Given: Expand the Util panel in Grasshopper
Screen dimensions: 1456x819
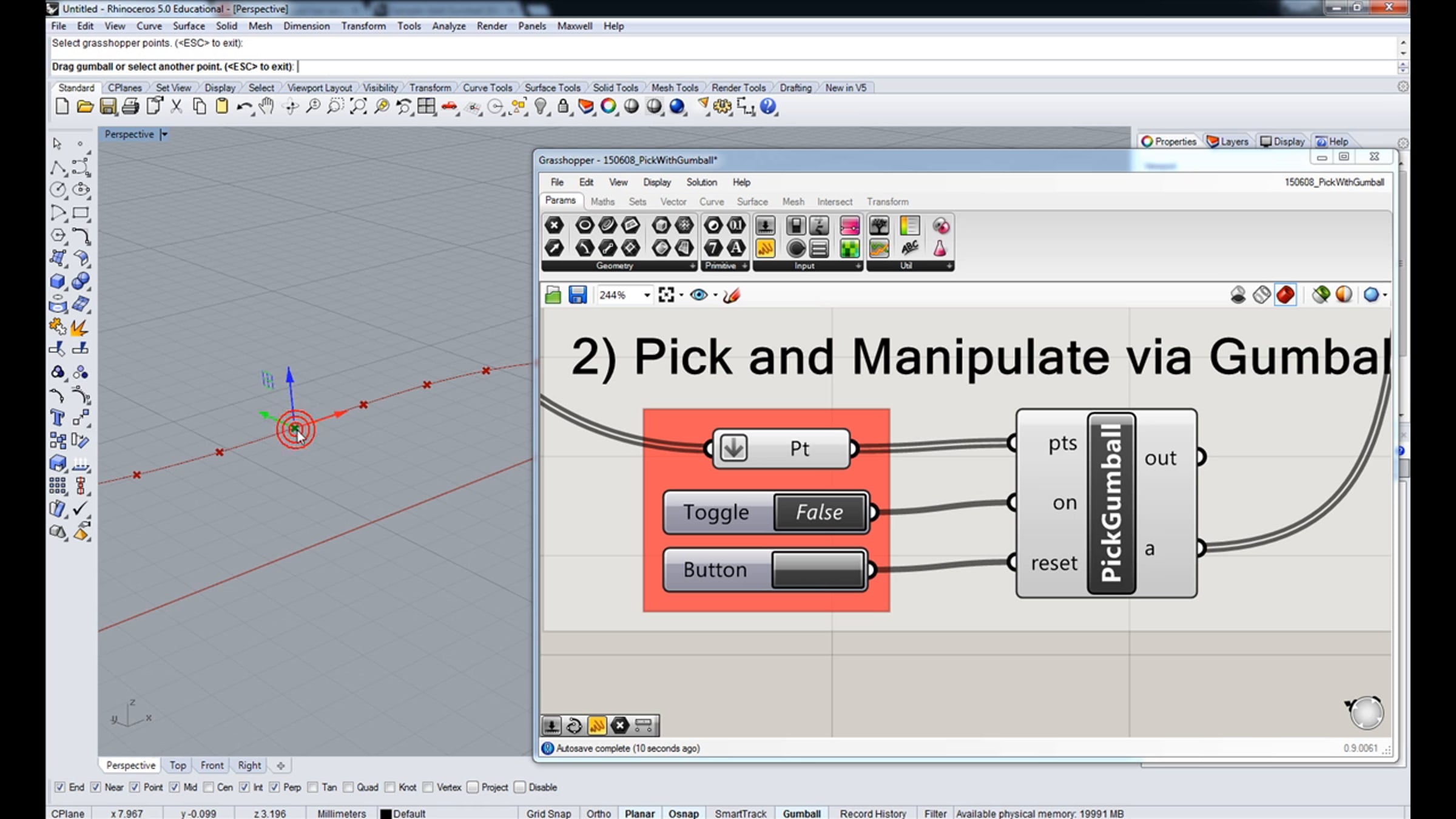Looking at the screenshot, I should tap(949, 266).
